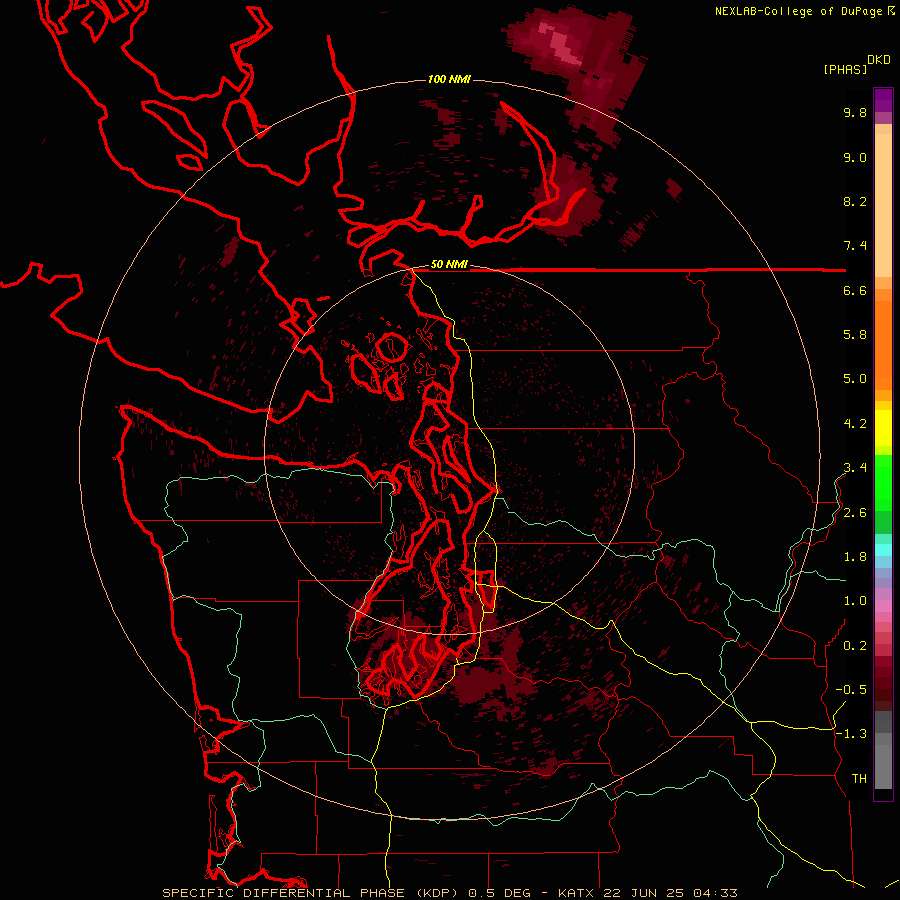This screenshot has height=900, width=900.
Task: Click the DKD product label
Action: pos(878,60)
